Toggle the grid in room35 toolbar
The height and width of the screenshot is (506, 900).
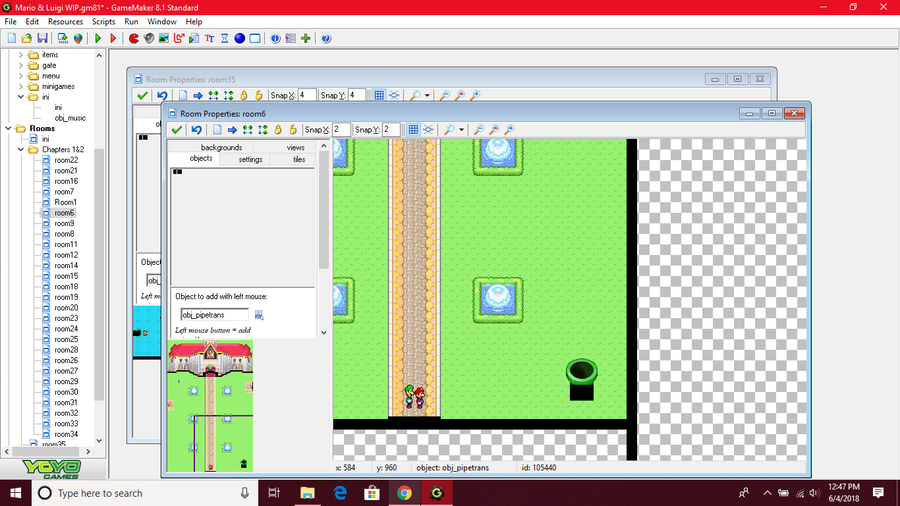[x=379, y=95]
